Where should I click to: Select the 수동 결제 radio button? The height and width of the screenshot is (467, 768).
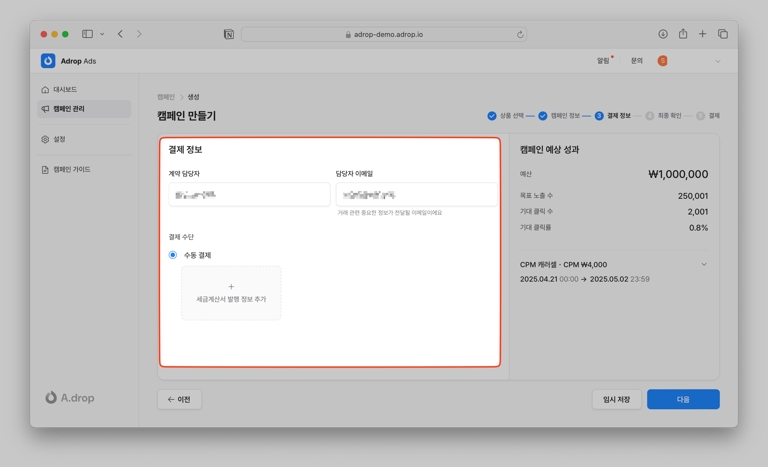(173, 255)
